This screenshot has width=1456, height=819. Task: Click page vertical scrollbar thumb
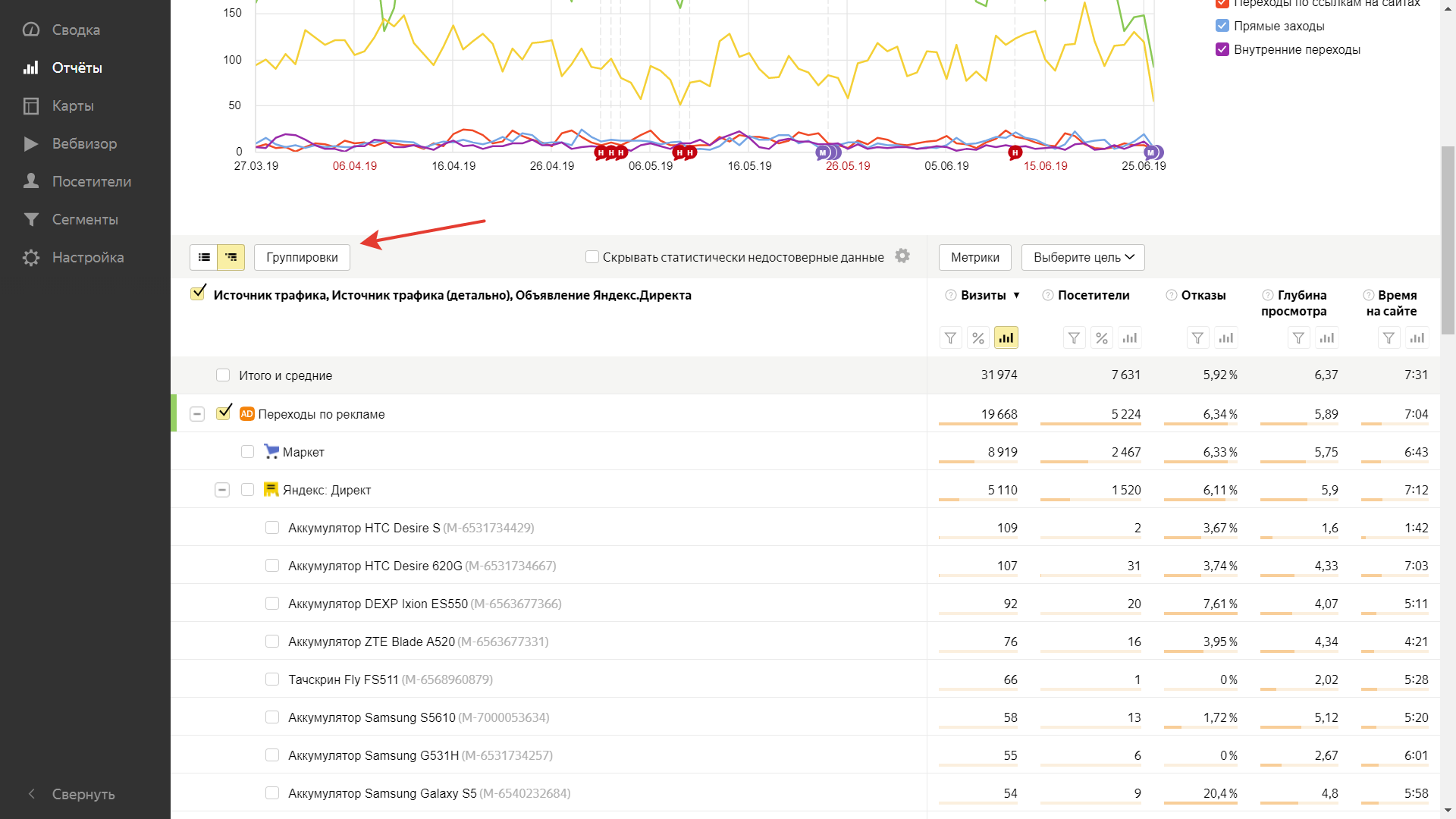point(1448,240)
